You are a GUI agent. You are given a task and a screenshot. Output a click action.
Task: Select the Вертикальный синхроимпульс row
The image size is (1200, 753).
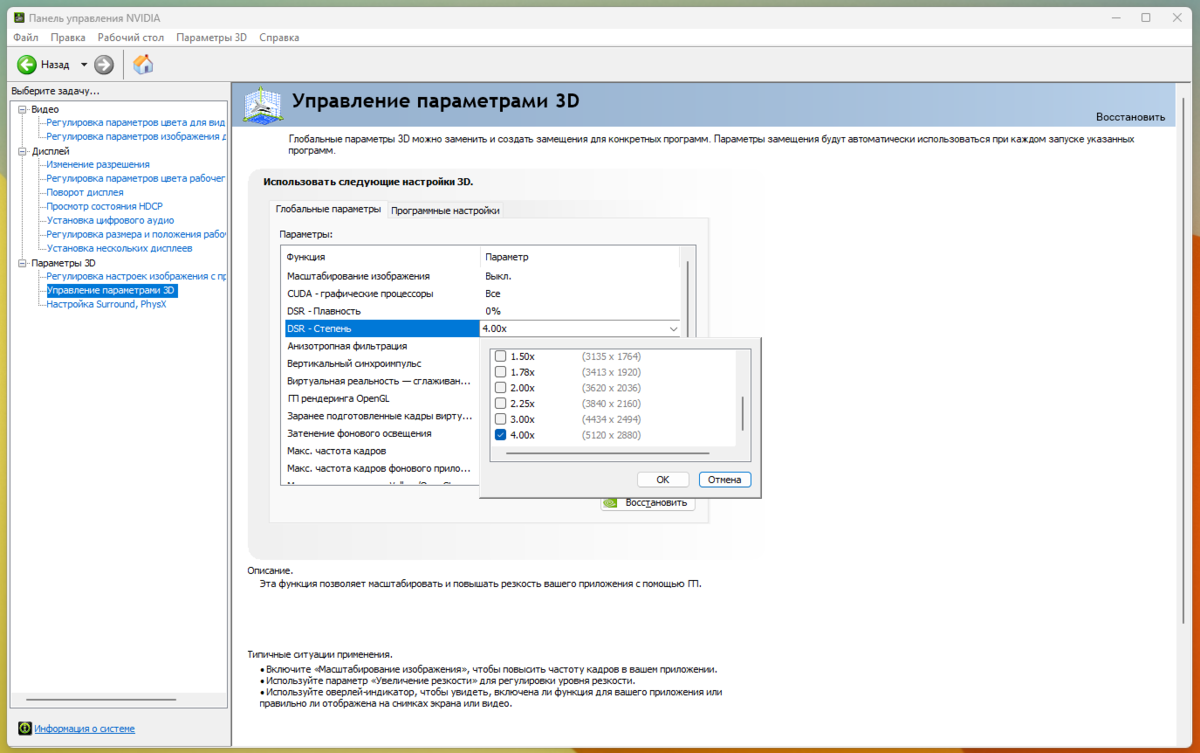coord(380,363)
